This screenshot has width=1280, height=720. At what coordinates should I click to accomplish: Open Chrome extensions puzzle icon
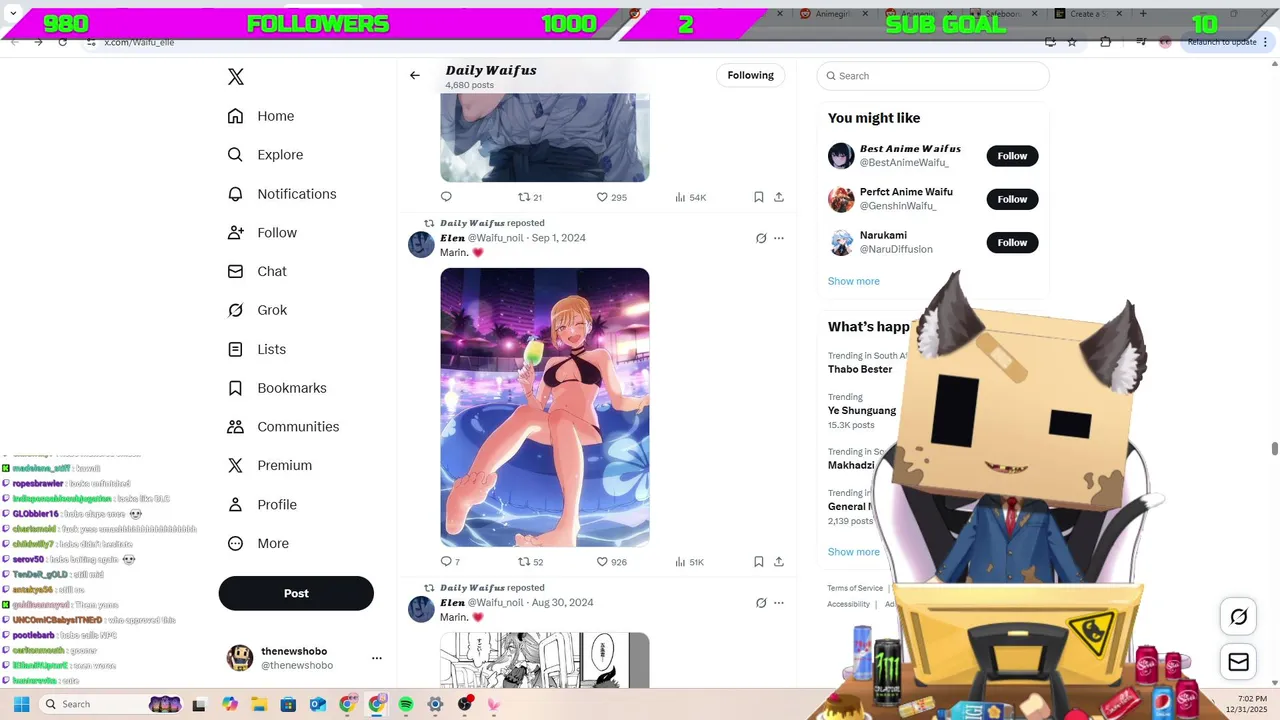pyautogui.click(x=1105, y=42)
